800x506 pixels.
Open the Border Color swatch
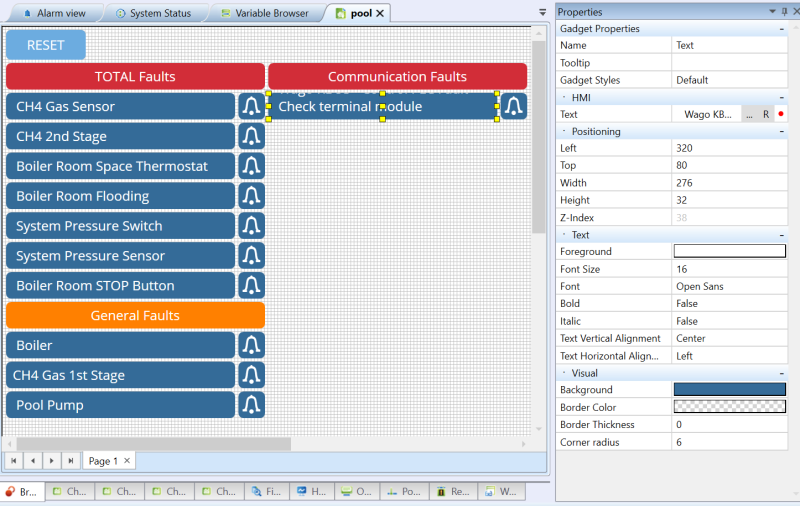pyautogui.click(x=730, y=407)
